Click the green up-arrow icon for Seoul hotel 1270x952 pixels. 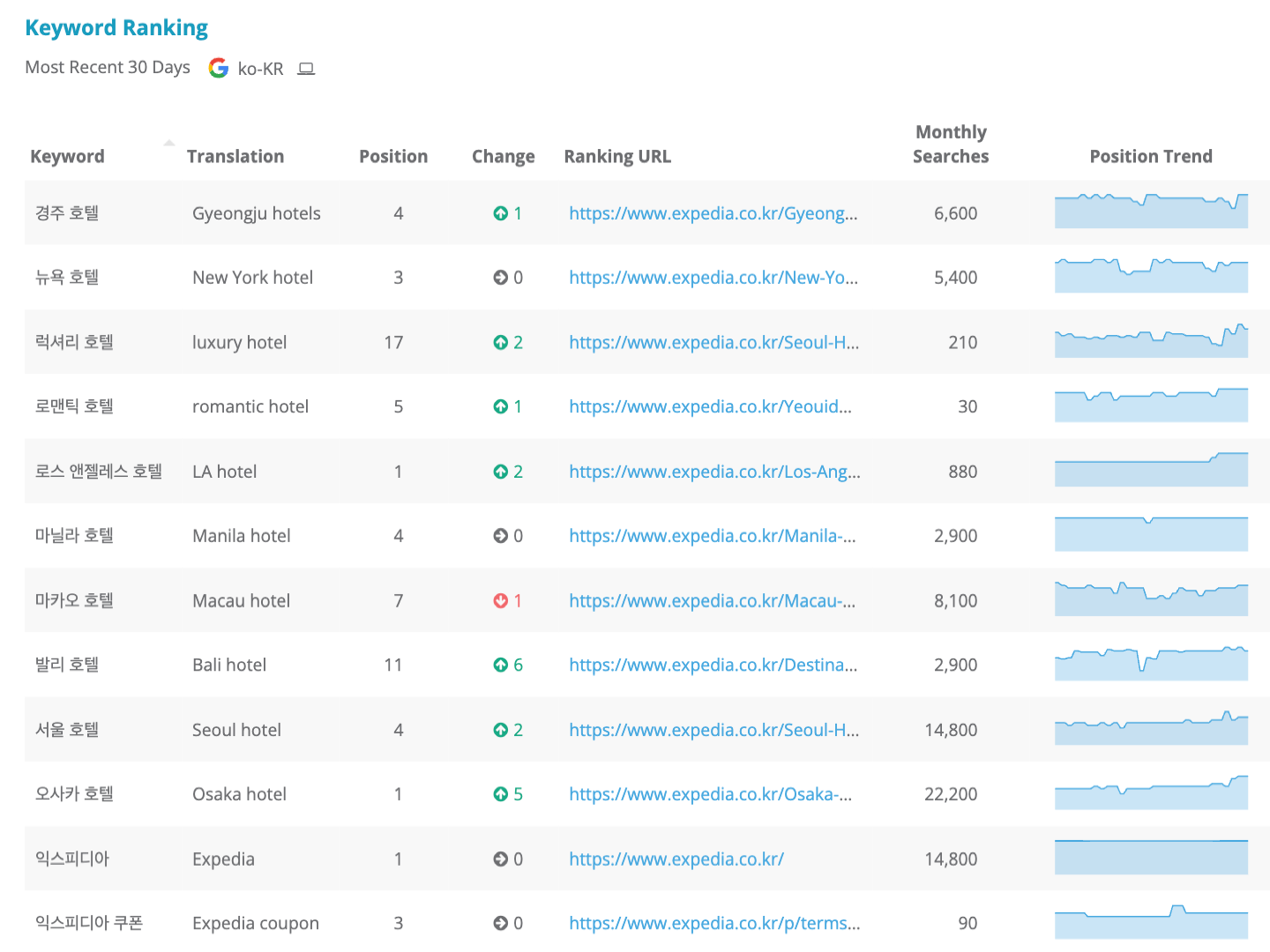(x=500, y=730)
